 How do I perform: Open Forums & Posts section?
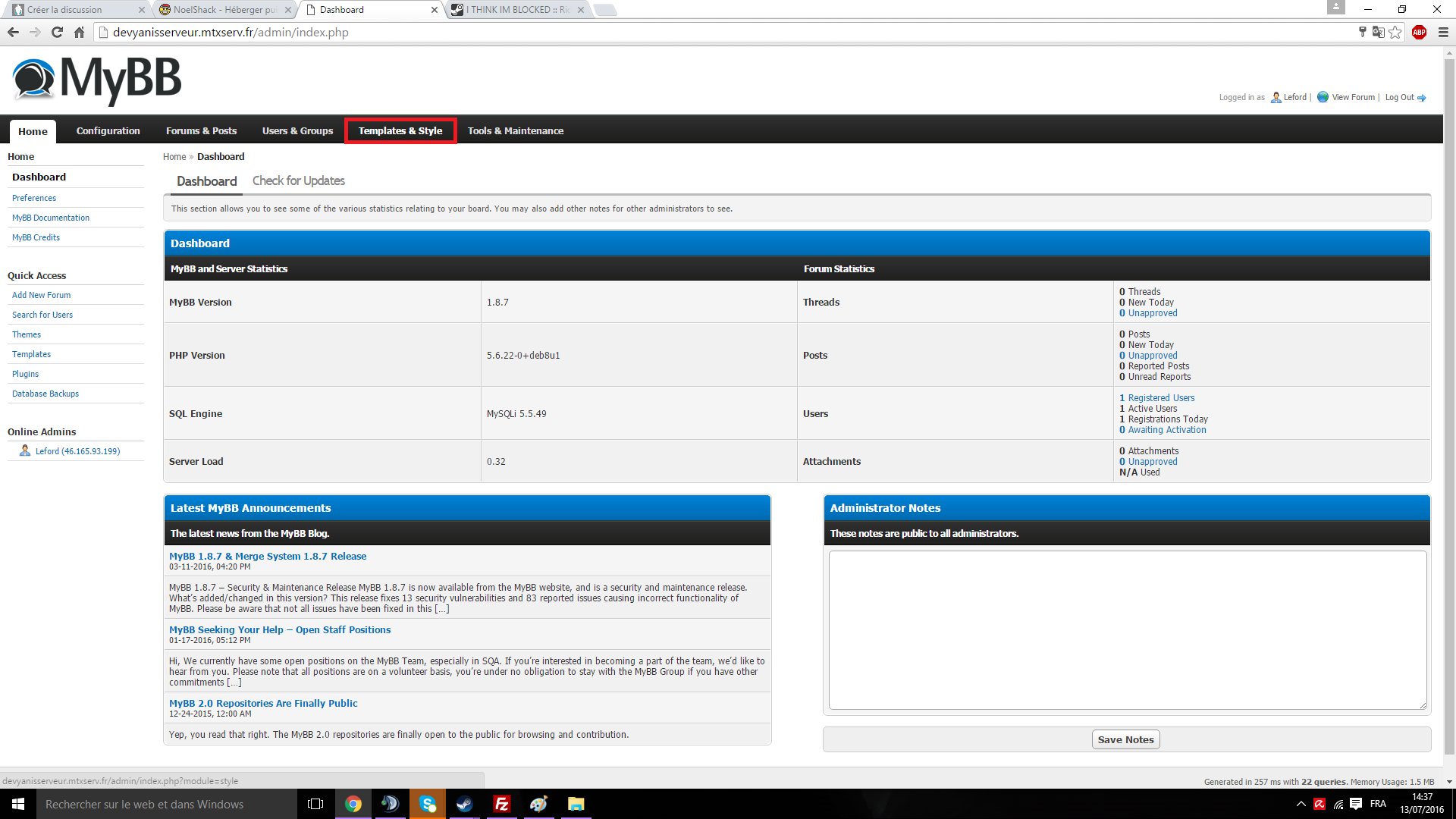point(202,130)
